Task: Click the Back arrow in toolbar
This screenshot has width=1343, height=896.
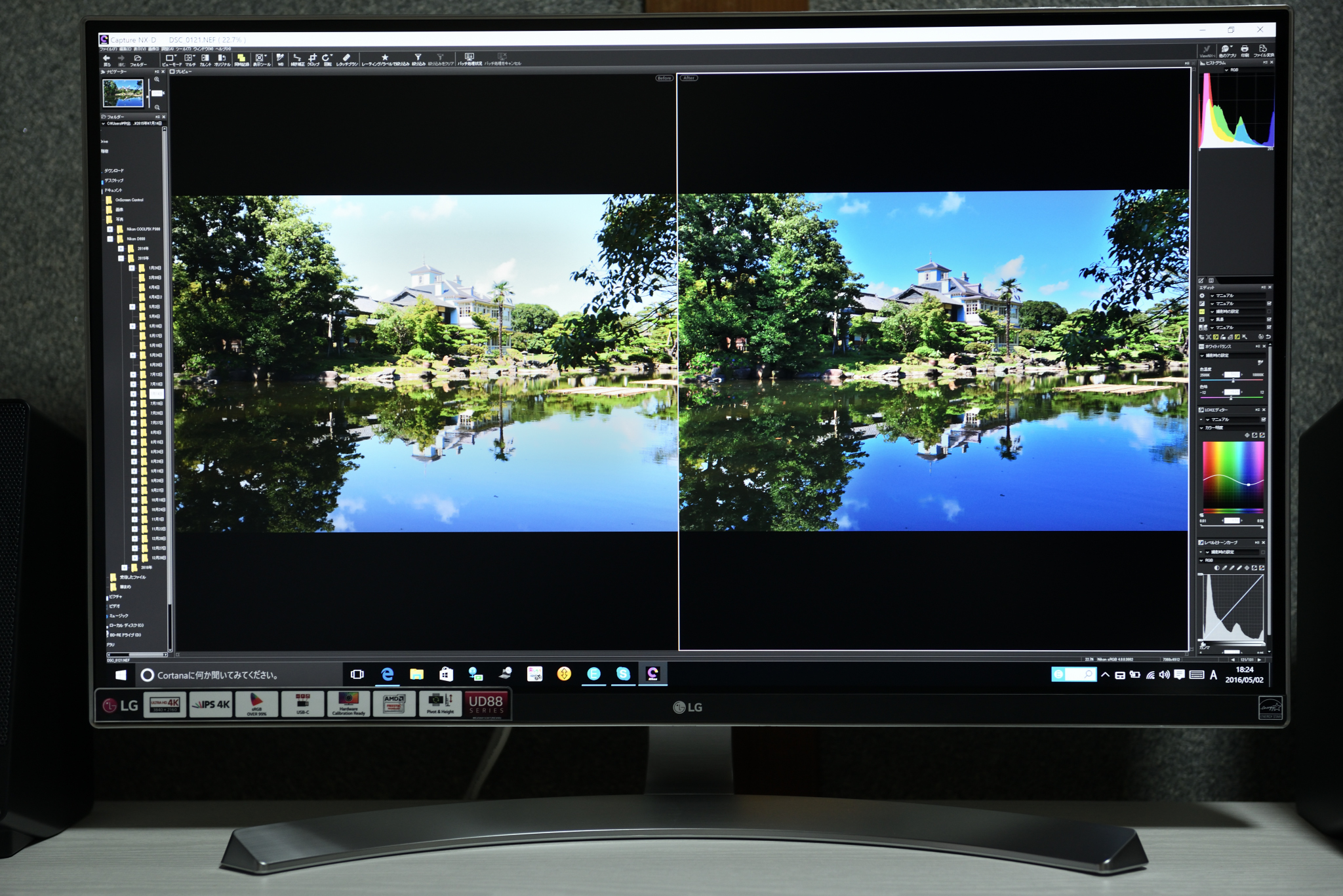Action: click(x=106, y=58)
